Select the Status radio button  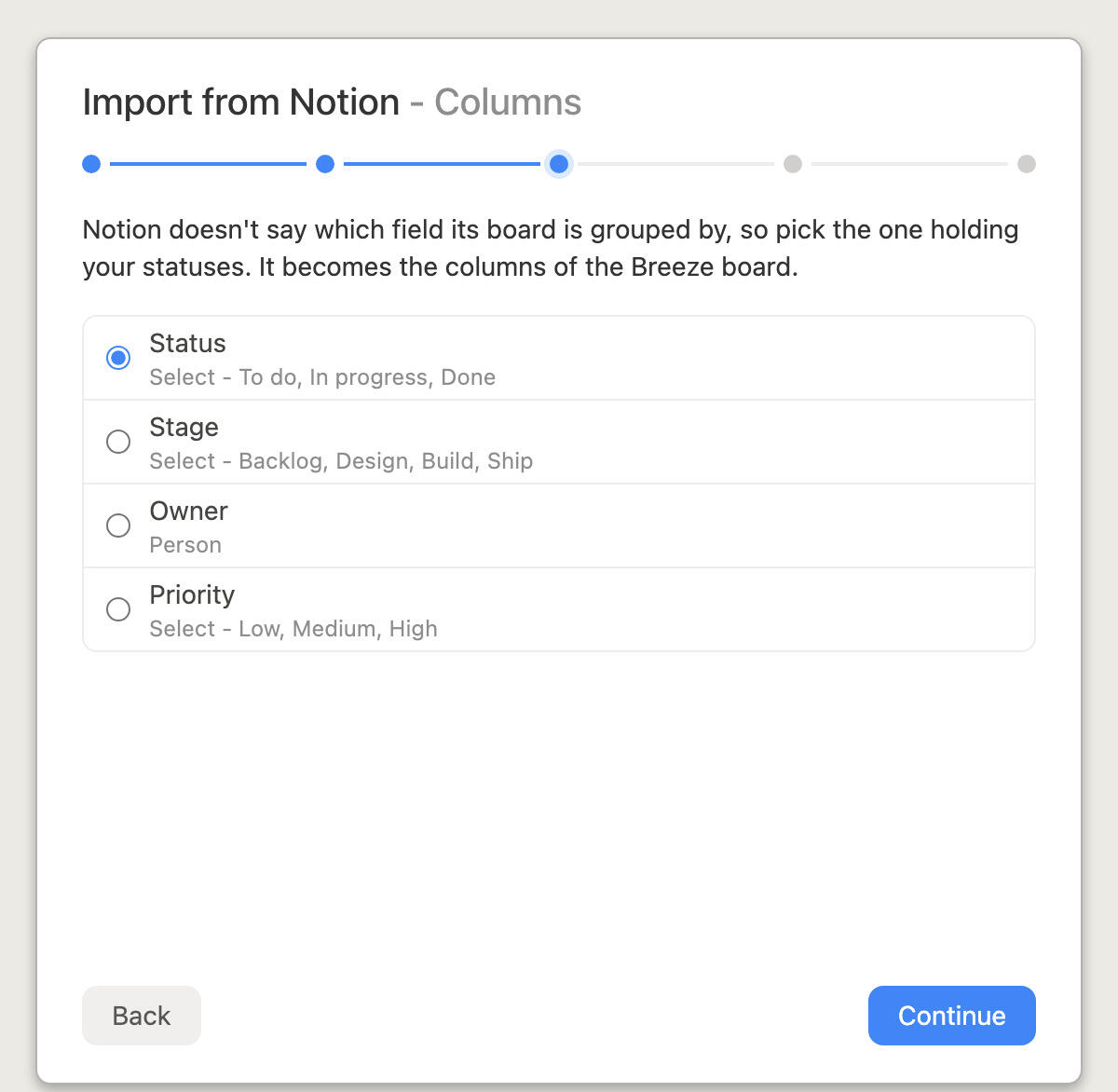click(118, 358)
